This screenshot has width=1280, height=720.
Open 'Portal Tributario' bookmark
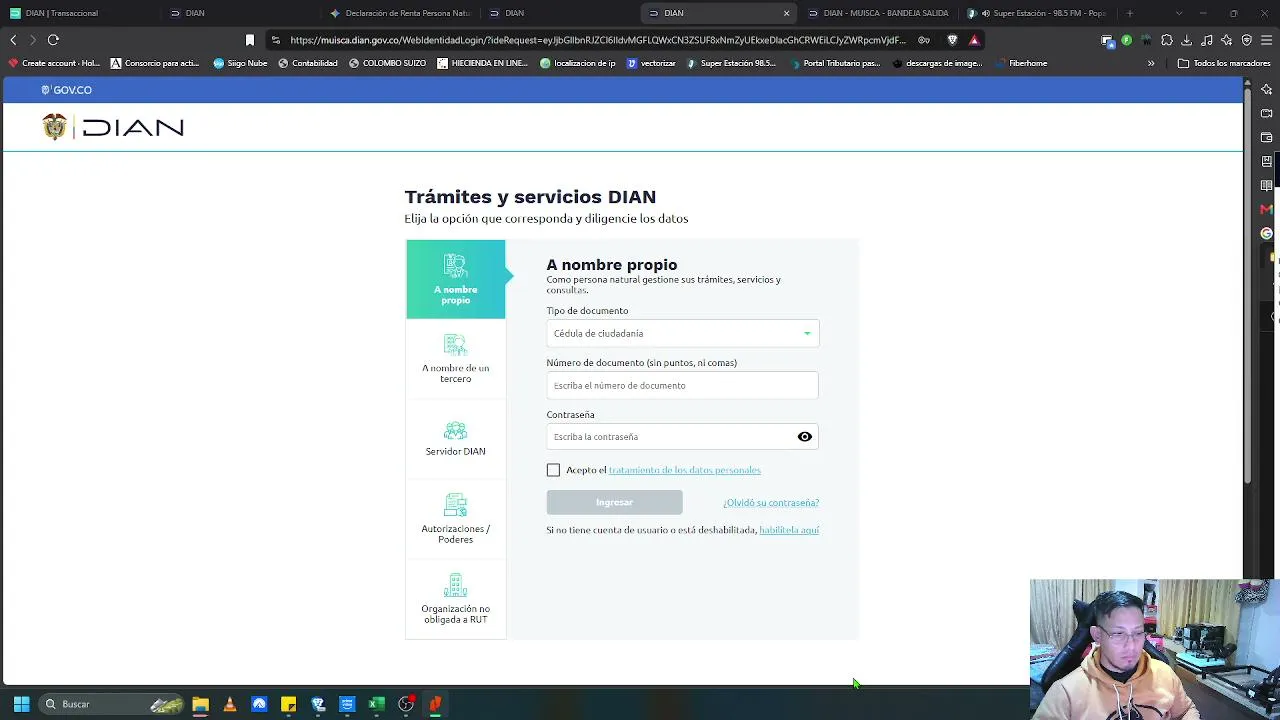pos(835,63)
